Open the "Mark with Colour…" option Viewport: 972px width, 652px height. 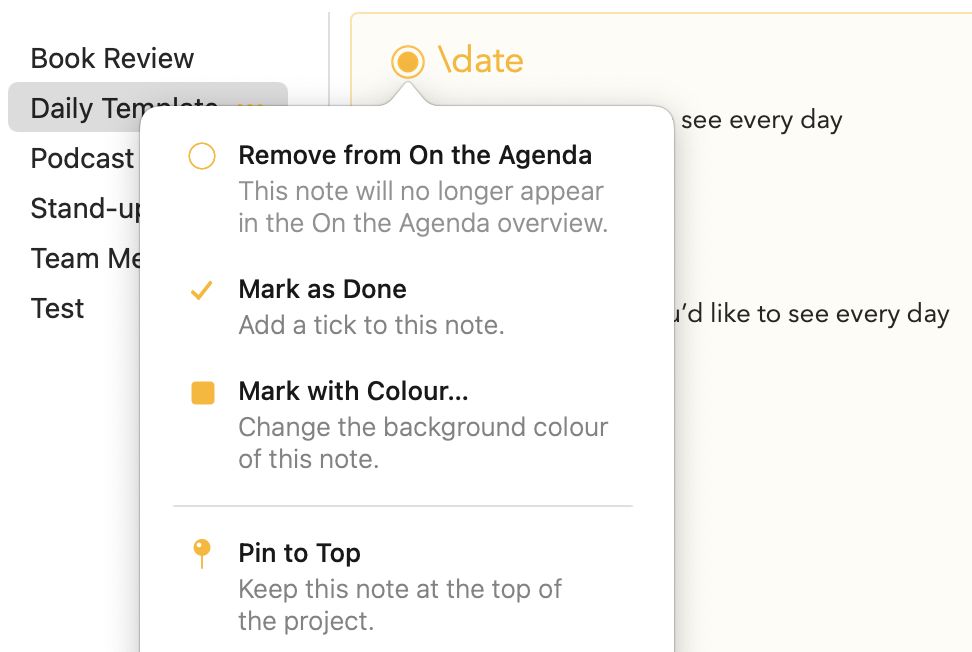[353, 391]
